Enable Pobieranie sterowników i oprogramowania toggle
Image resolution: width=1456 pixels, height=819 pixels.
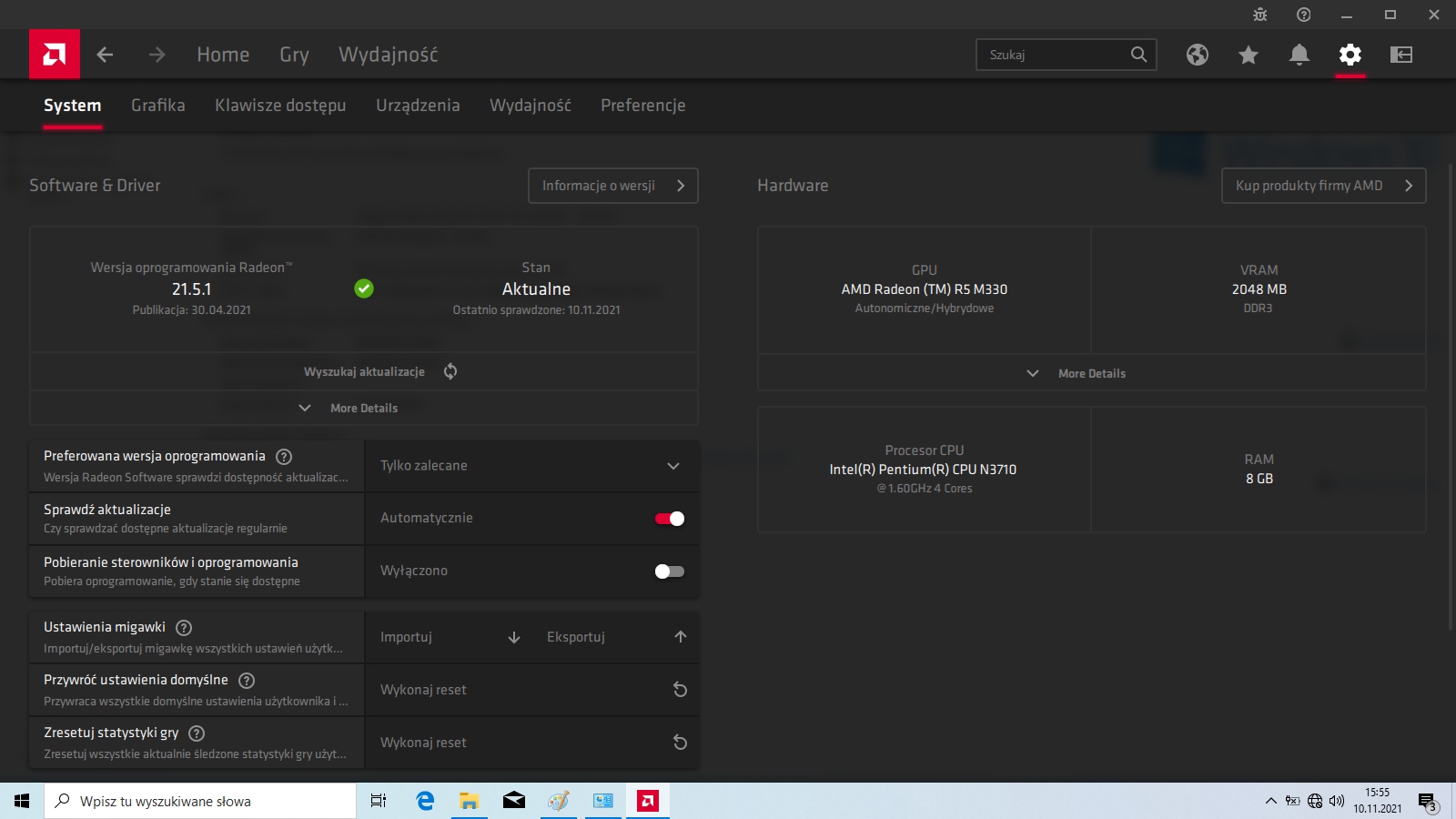(x=670, y=571)
